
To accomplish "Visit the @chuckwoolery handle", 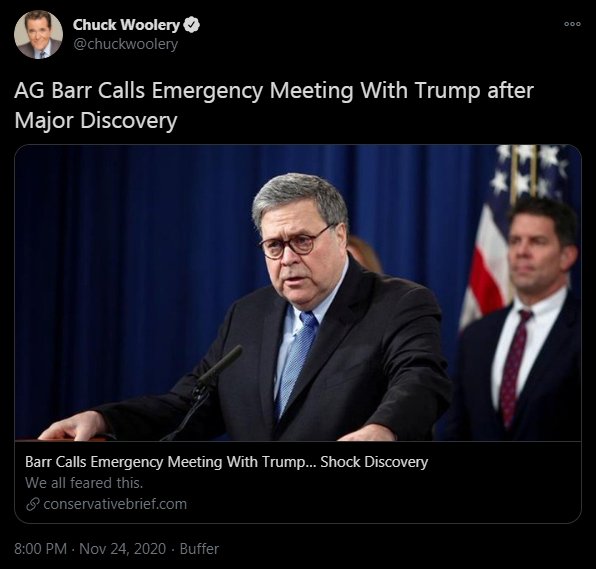I will point(125,44).
